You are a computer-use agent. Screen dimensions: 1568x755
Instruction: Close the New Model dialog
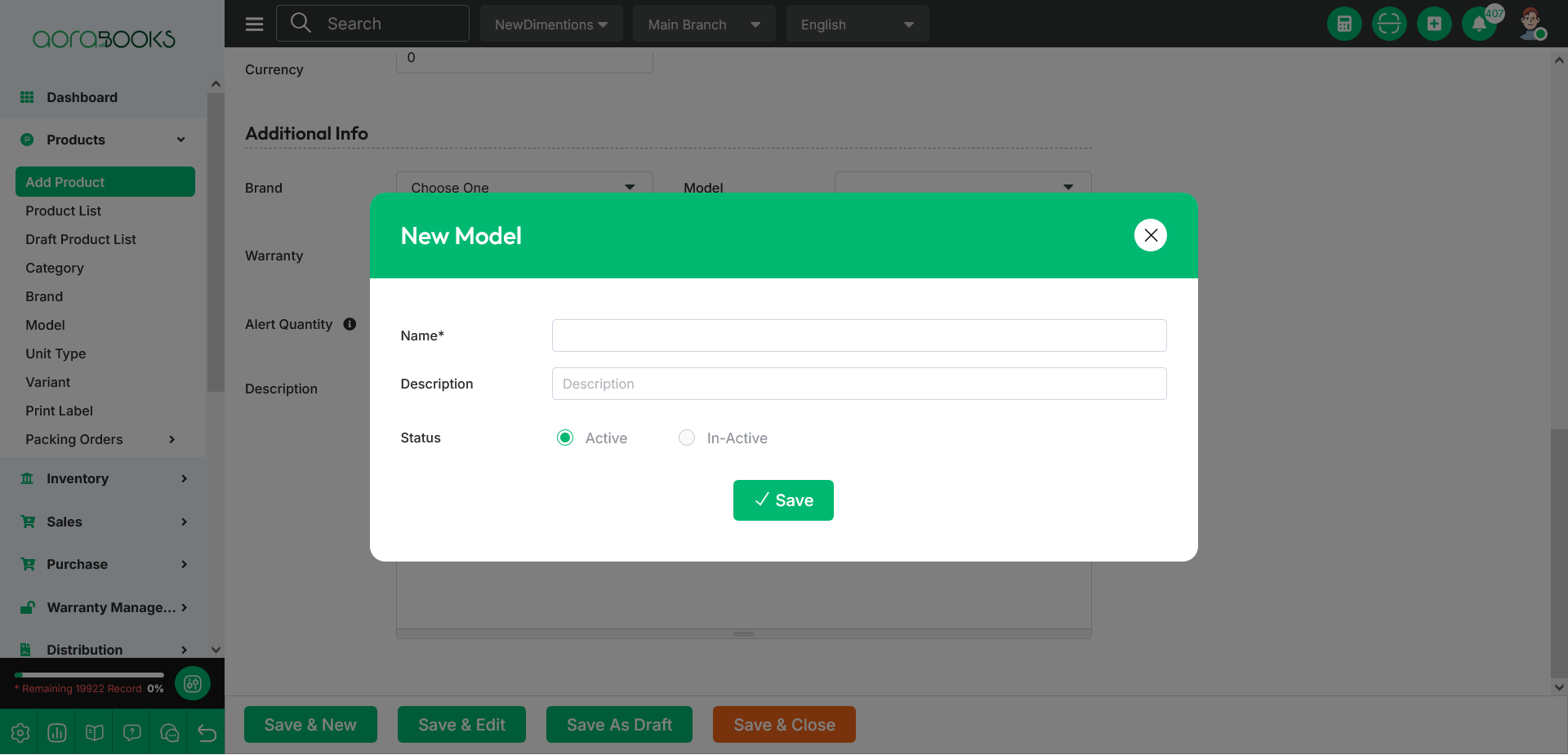point(1151,235)
